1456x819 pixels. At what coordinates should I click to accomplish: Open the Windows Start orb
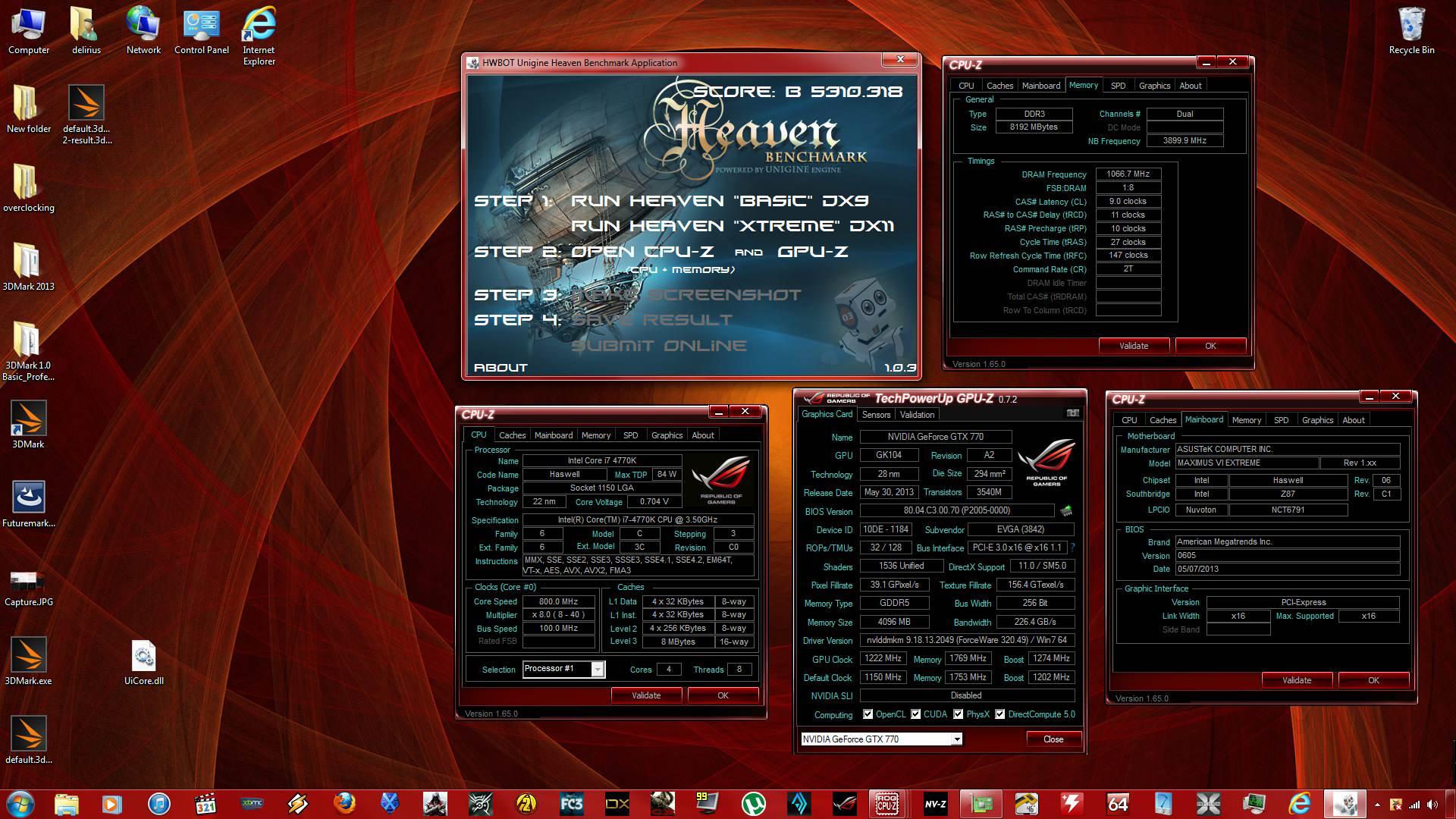20,804
